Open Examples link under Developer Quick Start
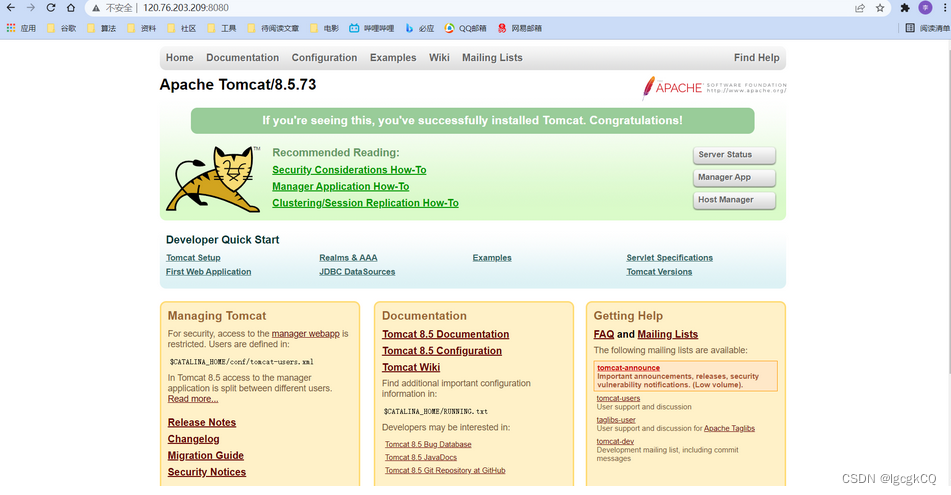This screenshot has width=951, height=495. (x=492, y=258)
